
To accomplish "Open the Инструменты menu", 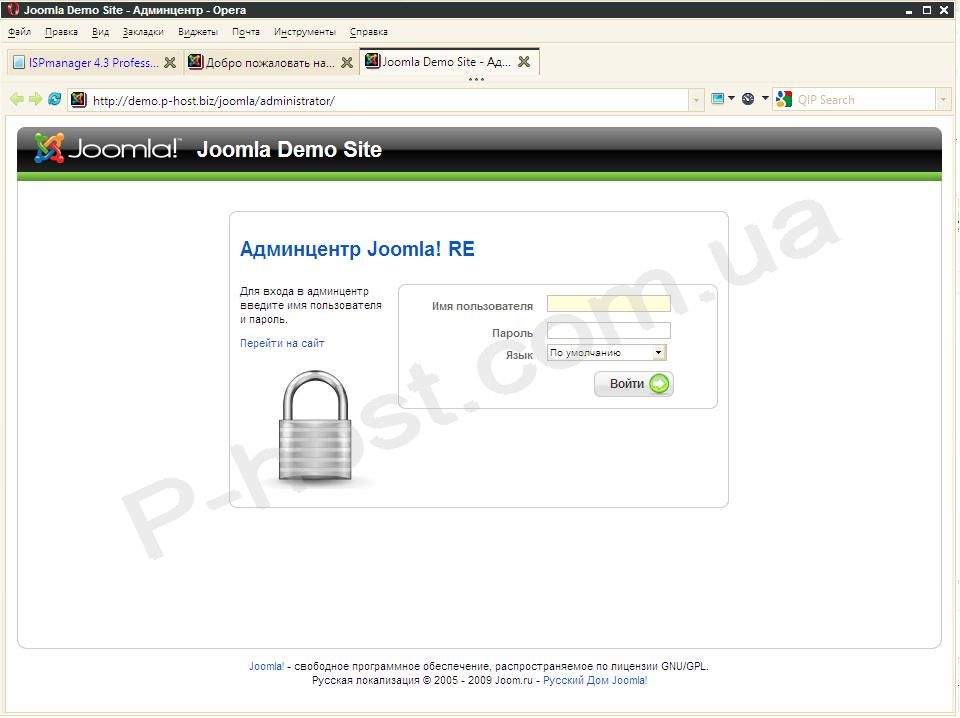I will (x=305, y=32).
